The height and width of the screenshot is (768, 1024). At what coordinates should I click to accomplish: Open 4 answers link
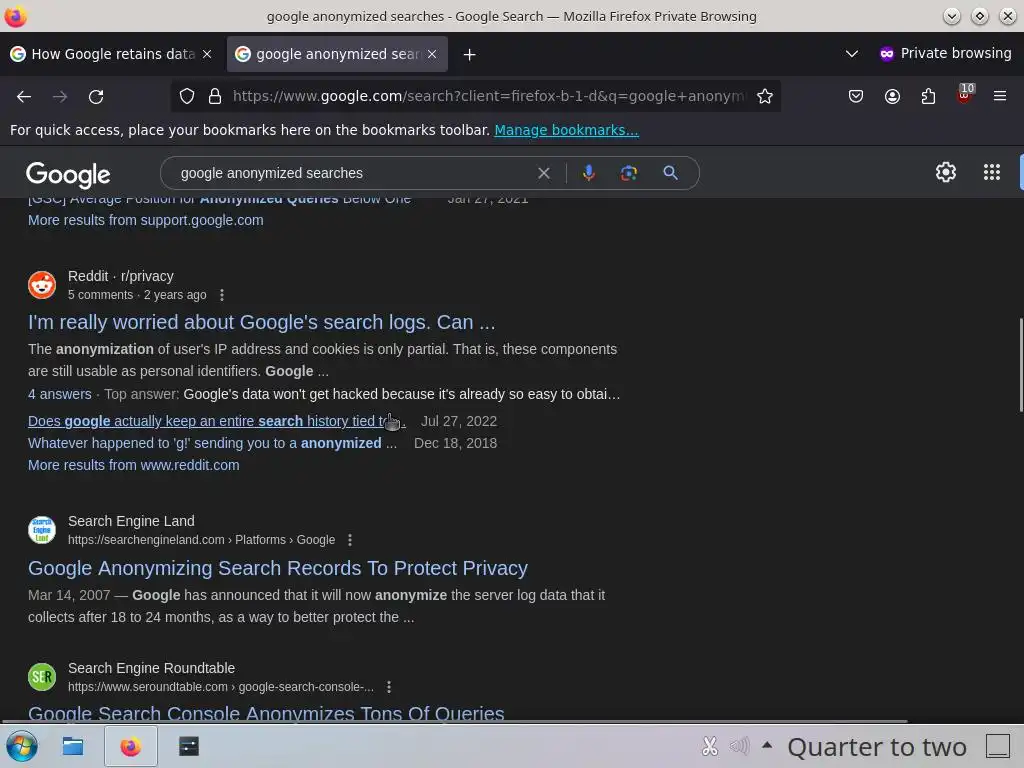[59, 394]
